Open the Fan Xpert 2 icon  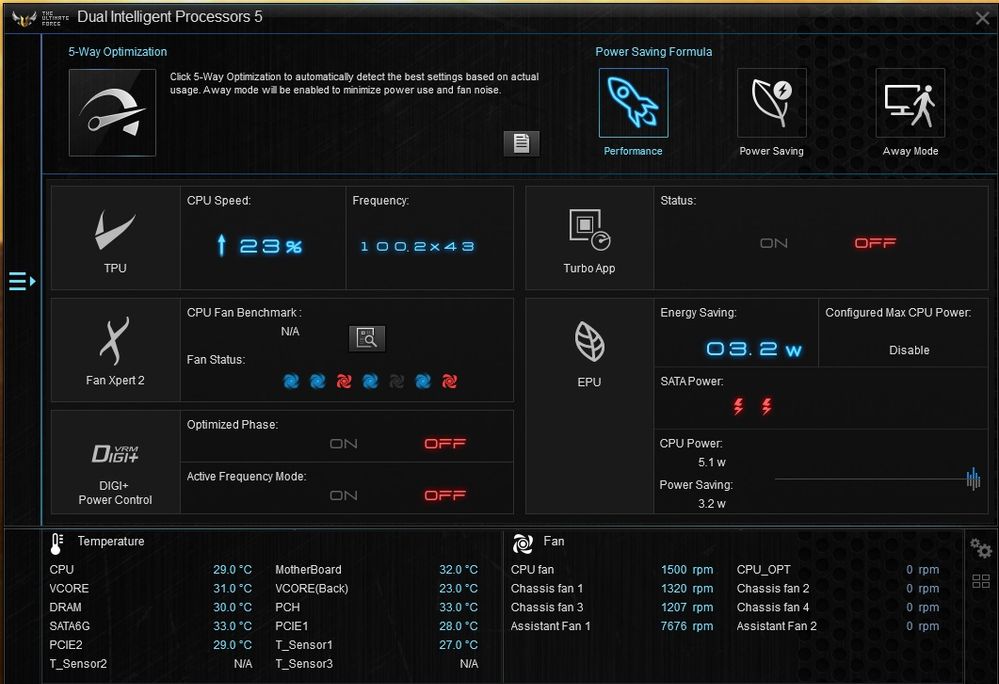coord(115,341)
